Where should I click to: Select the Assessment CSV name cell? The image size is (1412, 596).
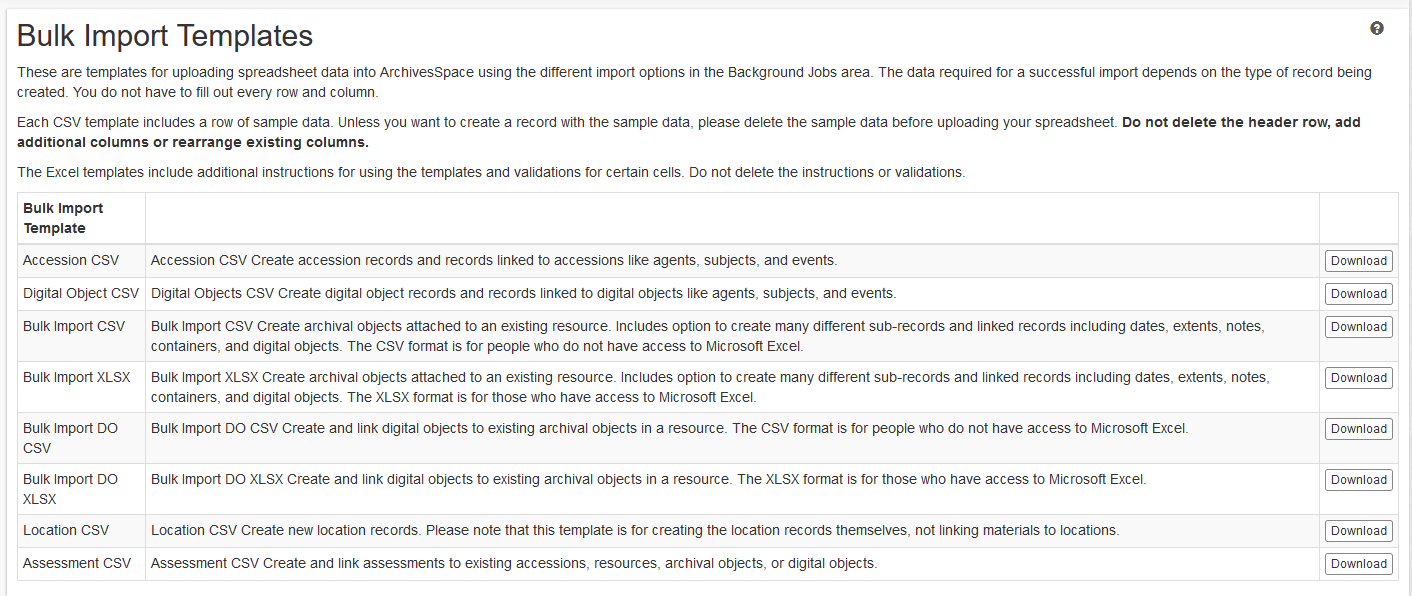(x=77, y=563)
